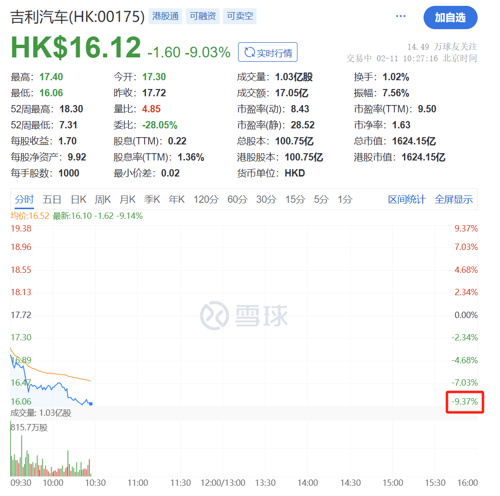
Task: Click the 委比 value -28.05%
Action: 160,125
